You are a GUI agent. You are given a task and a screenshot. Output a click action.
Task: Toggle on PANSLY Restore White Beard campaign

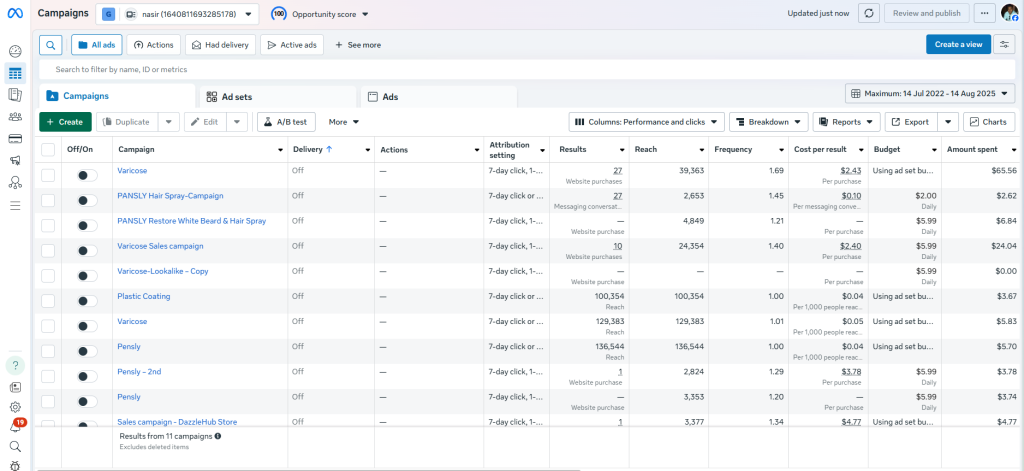87,225
